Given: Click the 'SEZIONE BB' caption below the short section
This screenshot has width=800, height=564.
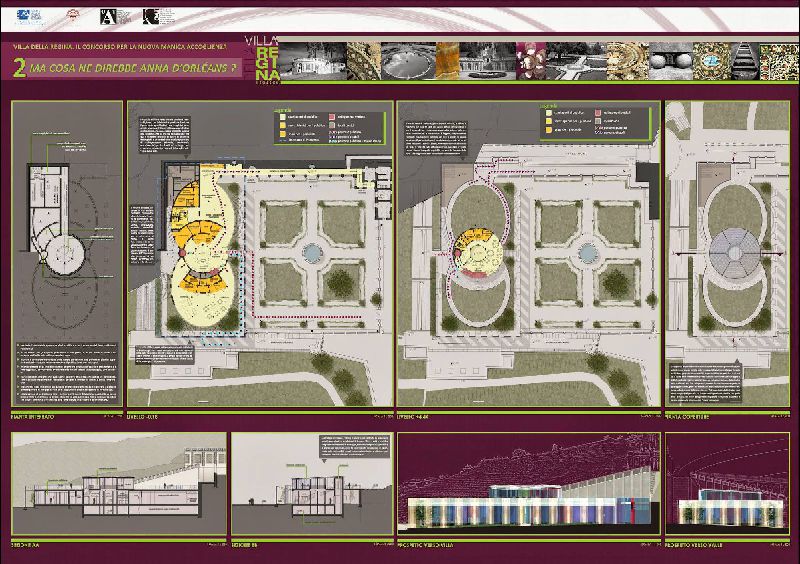Looking at the screenshot, I should click(x=244, y=545).
